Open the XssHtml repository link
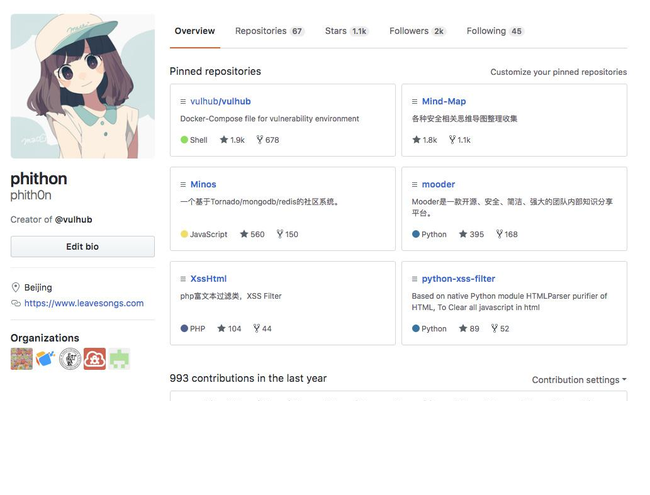This screenshot has height=495, width=650. pos(208,279)
